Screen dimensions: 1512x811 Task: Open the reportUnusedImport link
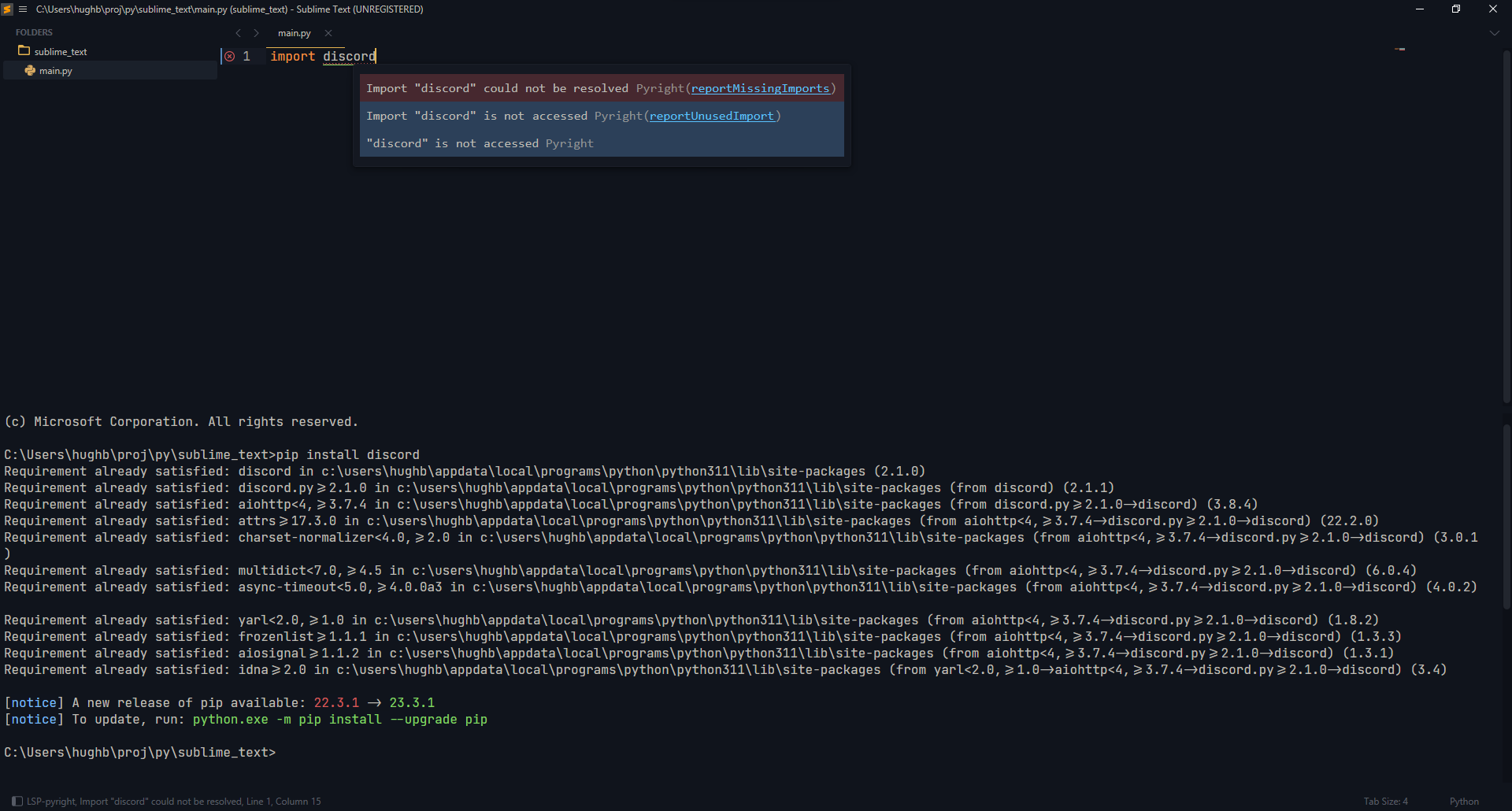pos(711,117)
